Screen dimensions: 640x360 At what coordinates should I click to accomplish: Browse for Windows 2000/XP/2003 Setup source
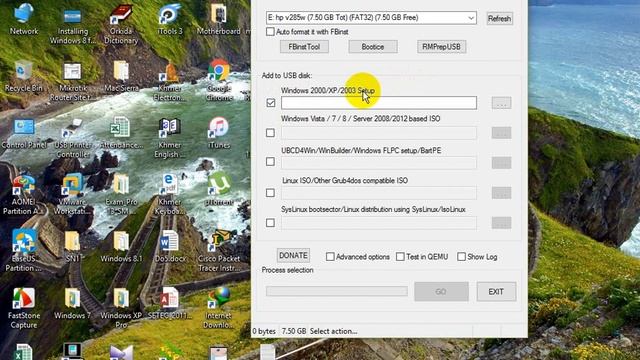point(501,103)
